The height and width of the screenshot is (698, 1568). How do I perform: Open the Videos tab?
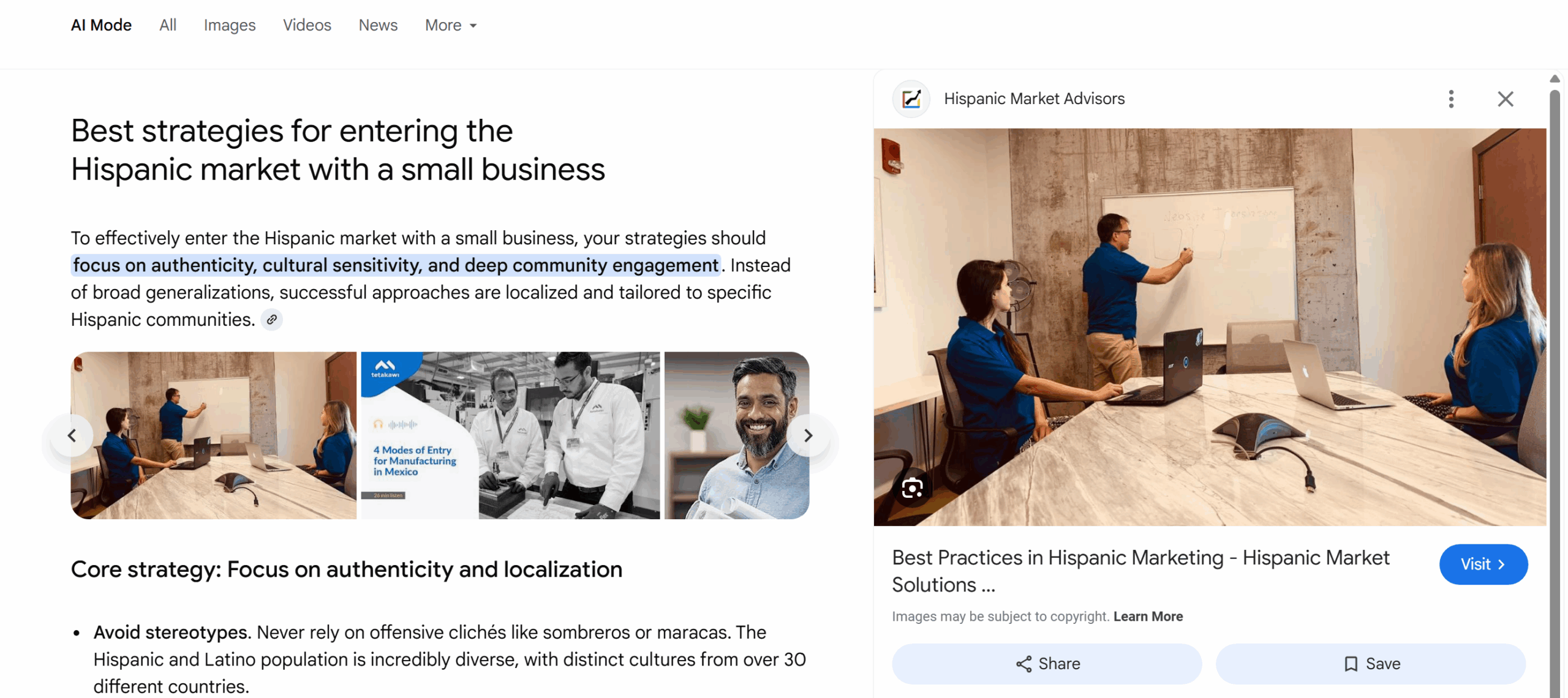(307, 25)
